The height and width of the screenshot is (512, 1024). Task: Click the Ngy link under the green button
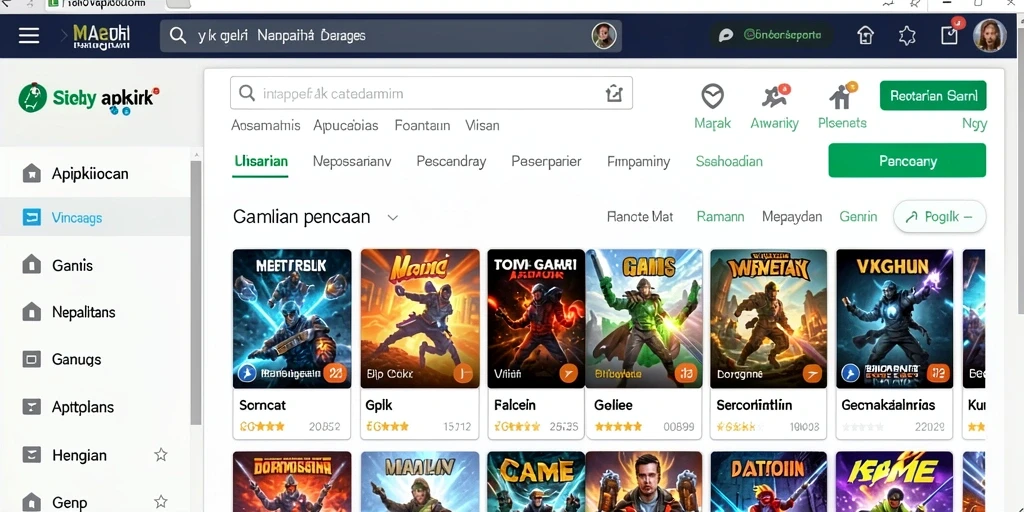tap(975, 124)
